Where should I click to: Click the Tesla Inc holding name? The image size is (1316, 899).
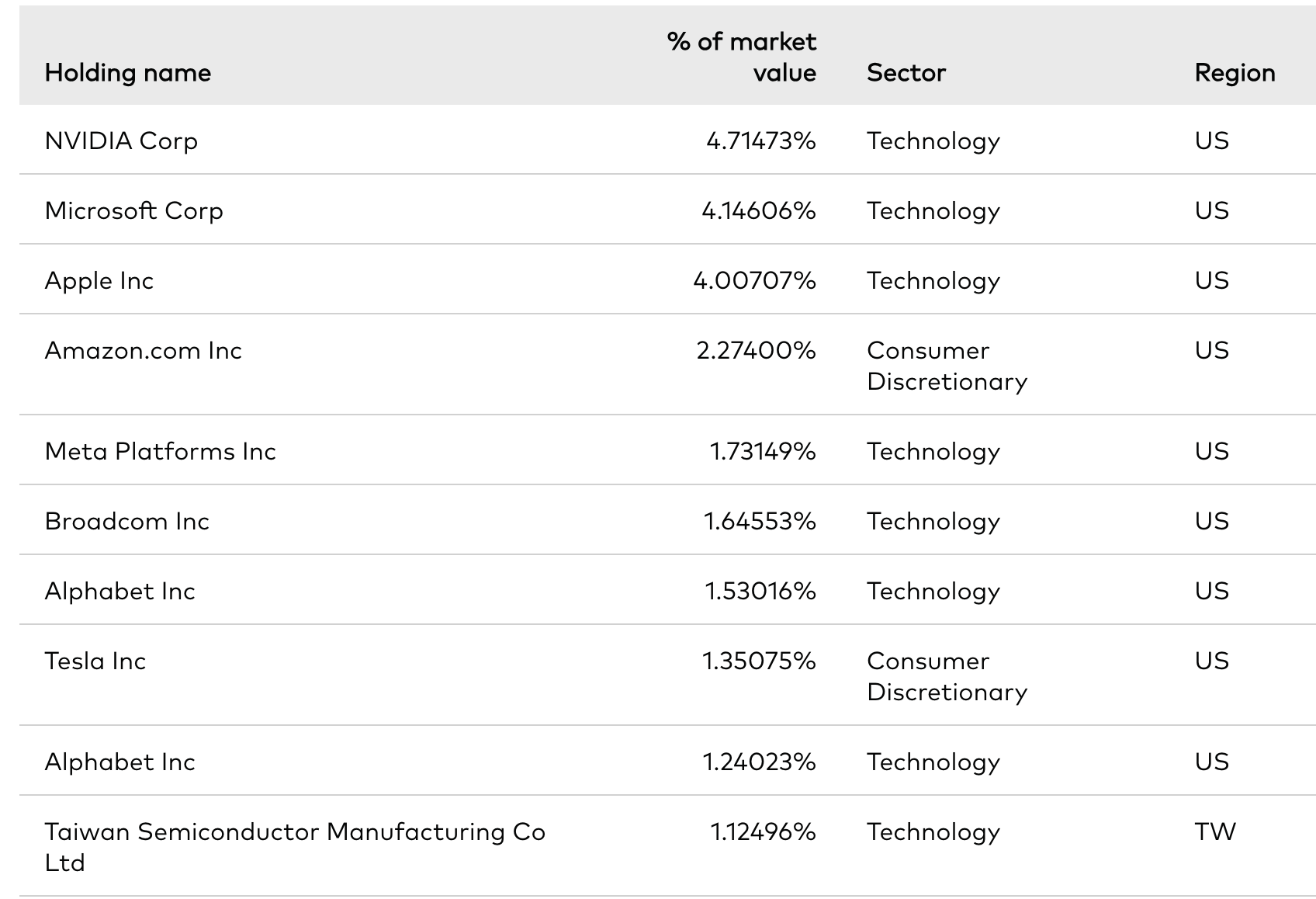pyautogui.click(x=95, y=661)
